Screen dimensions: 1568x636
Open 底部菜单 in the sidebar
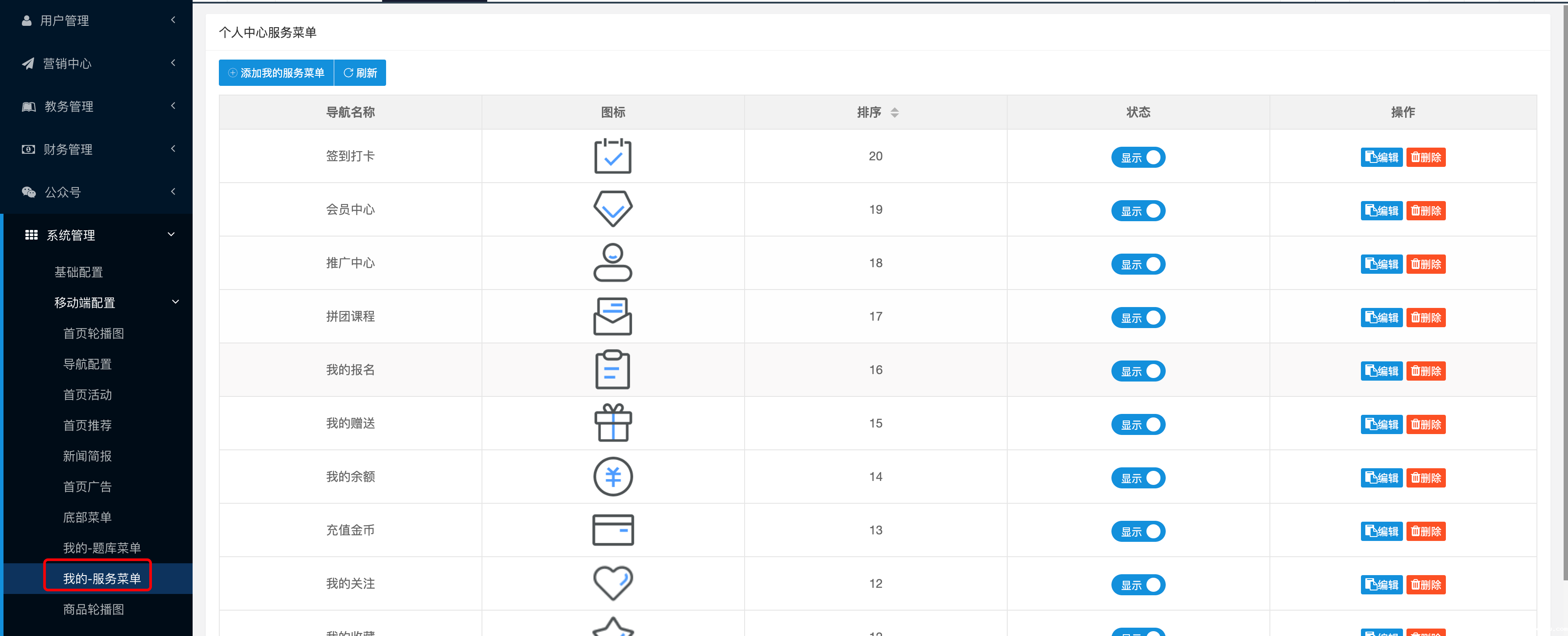coord(87,517)
